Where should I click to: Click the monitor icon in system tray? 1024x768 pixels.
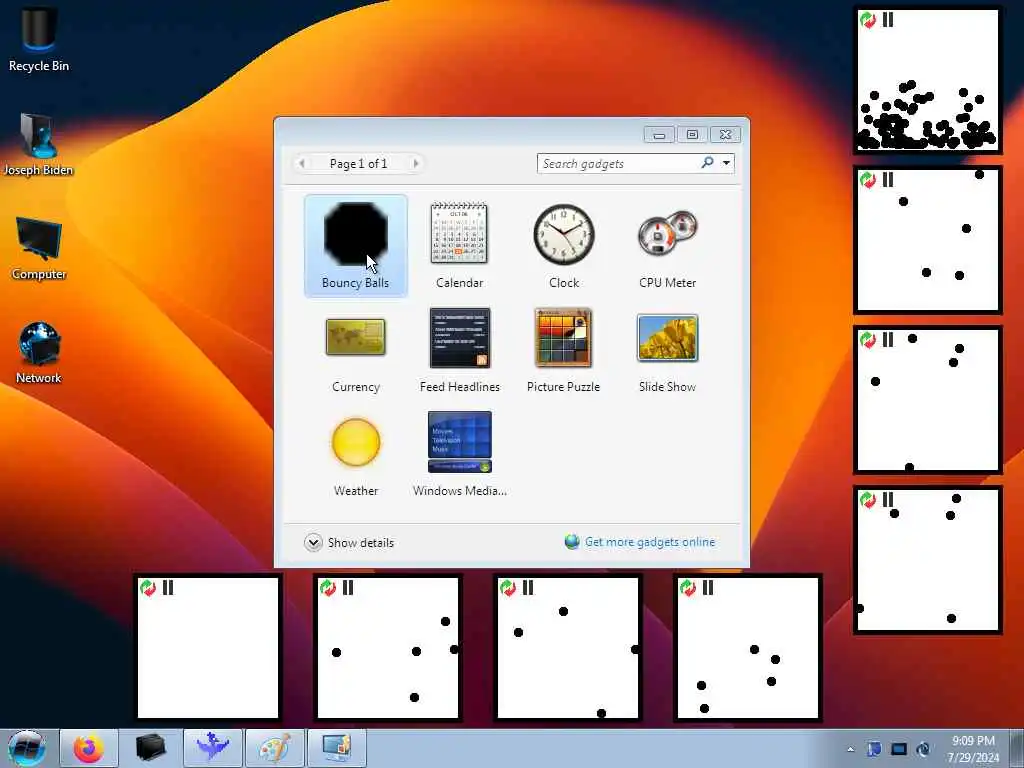899,749
